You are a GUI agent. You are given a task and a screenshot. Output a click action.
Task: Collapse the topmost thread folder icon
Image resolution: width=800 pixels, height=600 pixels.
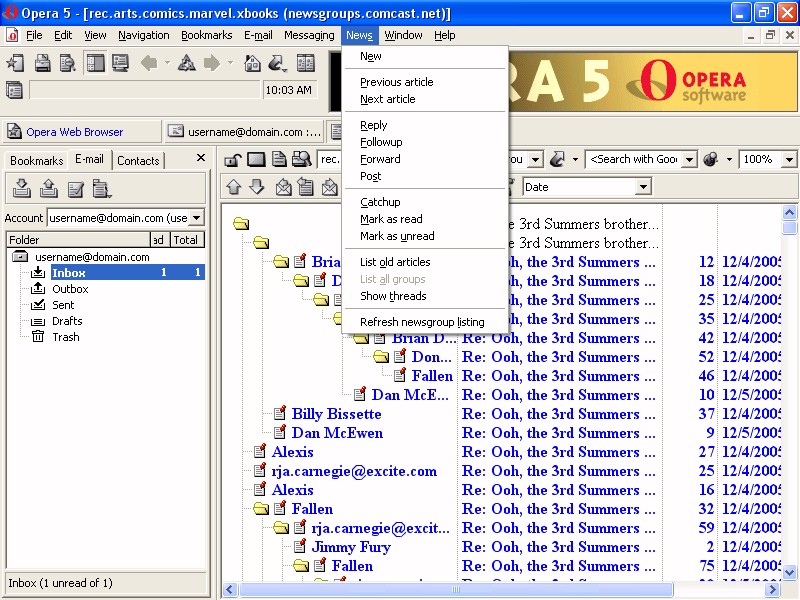coord(241,223)
